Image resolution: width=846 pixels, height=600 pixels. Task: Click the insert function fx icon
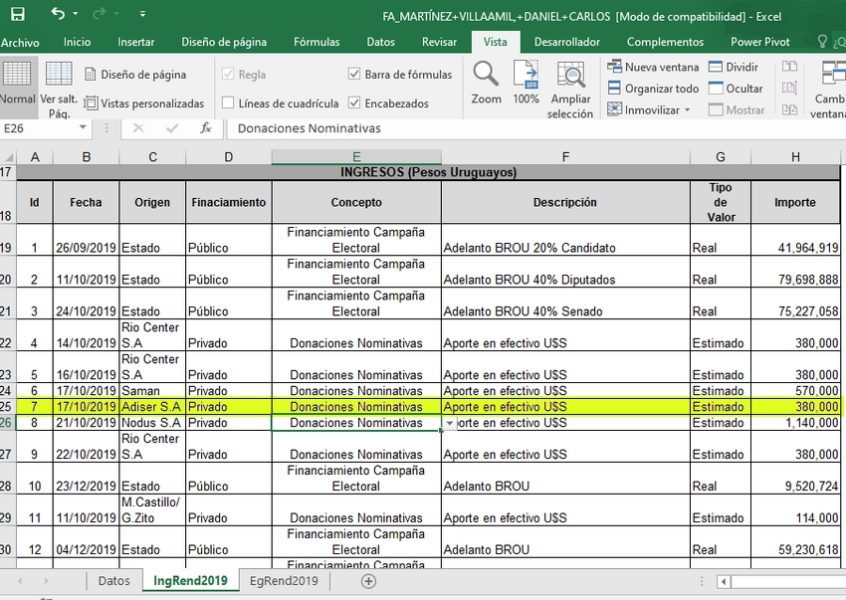pyautogui.click(x=206, y=128)
